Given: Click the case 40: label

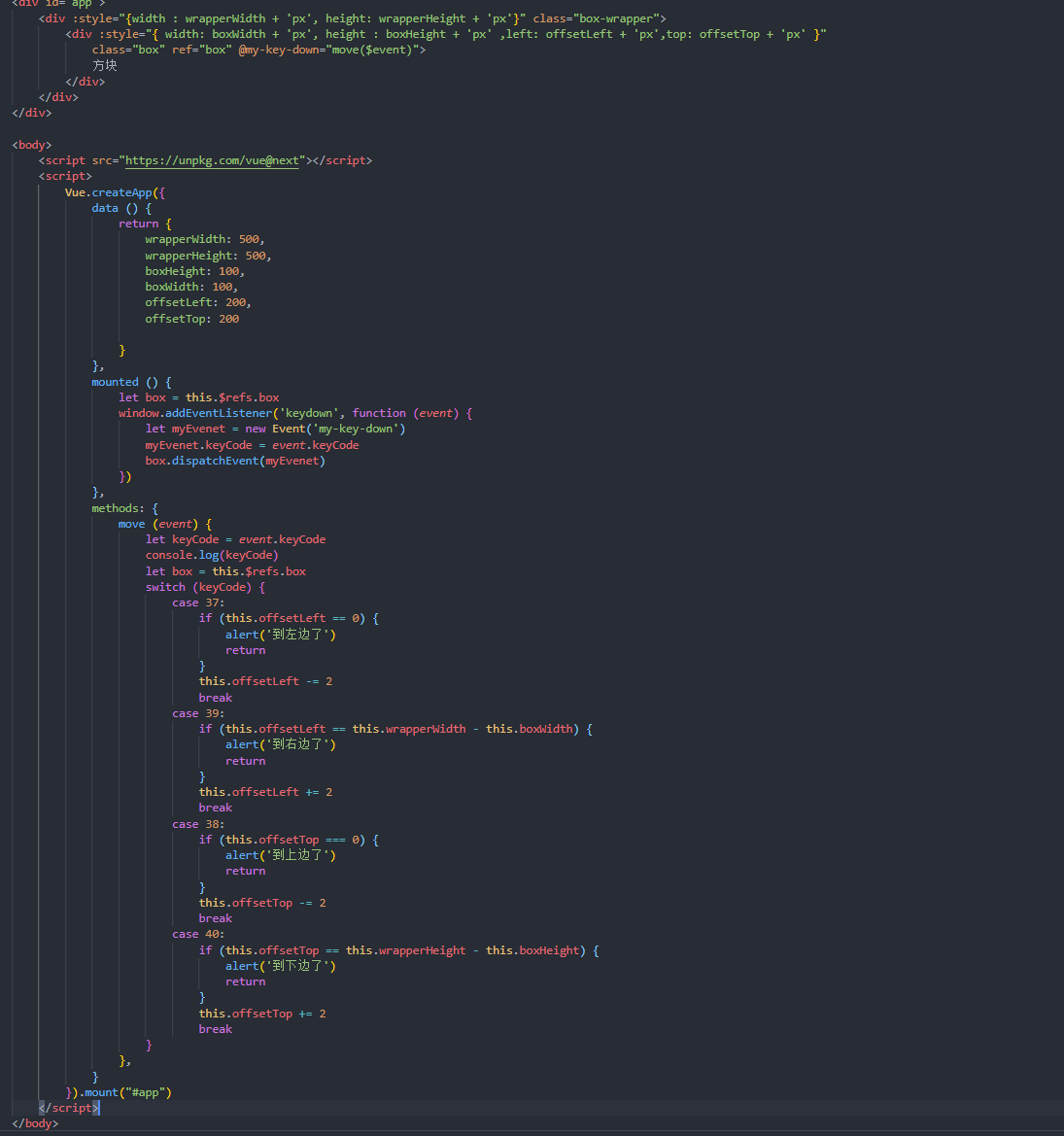Looking at the screenshot, I should (198, 935).
